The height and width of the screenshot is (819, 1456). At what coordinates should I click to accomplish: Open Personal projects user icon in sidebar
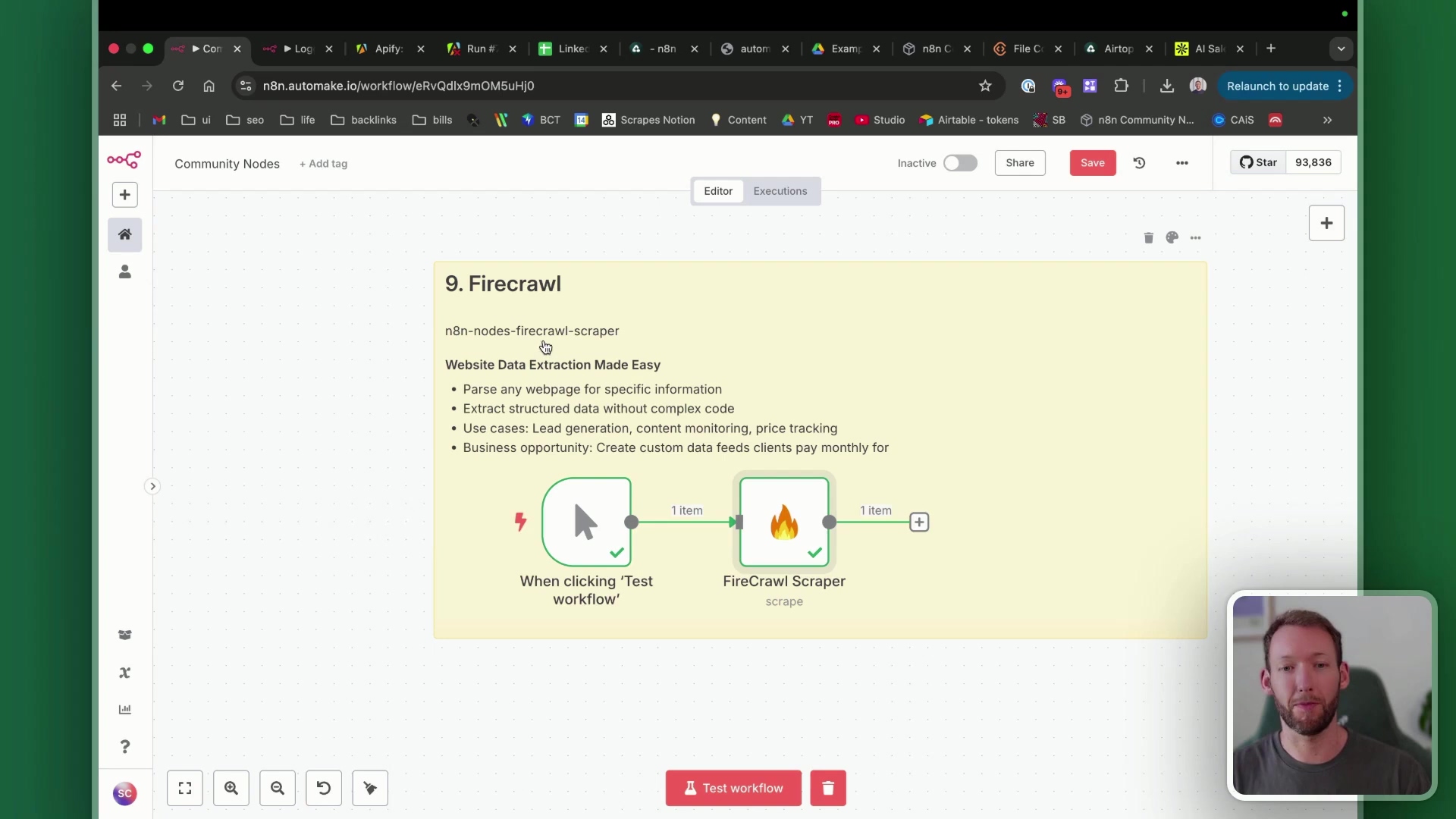pos(125,272)
